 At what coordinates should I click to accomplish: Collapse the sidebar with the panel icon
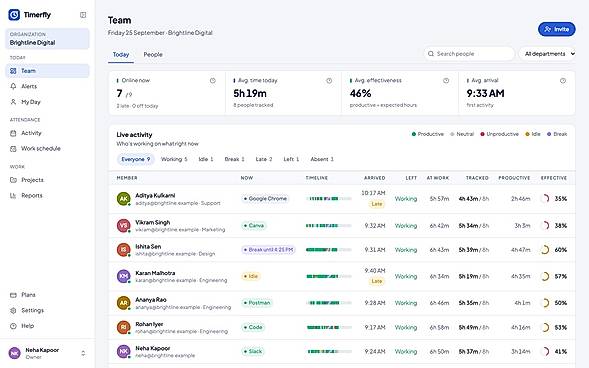[83, 15]
